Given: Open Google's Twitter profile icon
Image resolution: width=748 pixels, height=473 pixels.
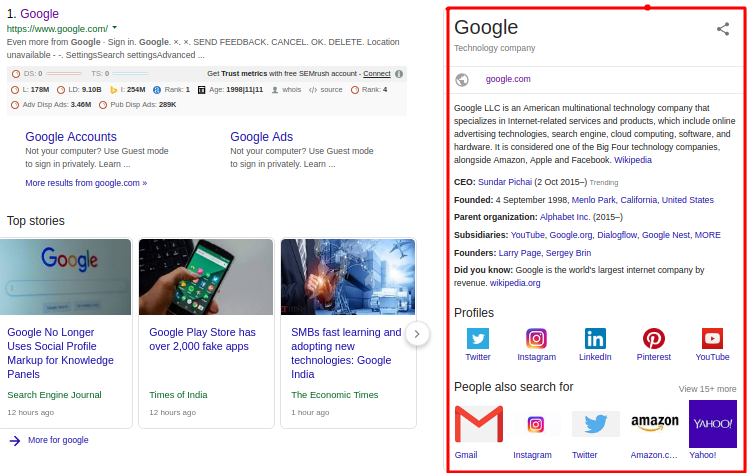Looking at the screenshot, I should [478, 339].
